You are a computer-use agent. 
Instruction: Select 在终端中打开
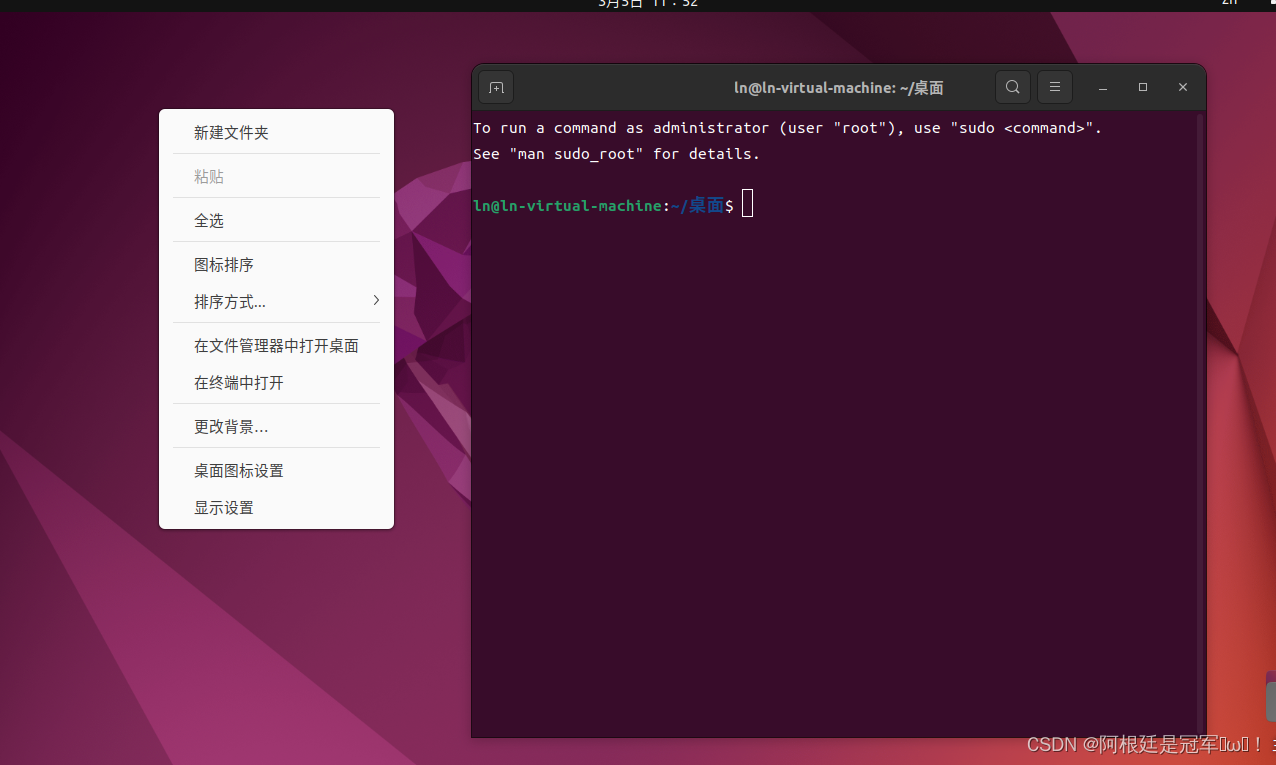(239, 382)
